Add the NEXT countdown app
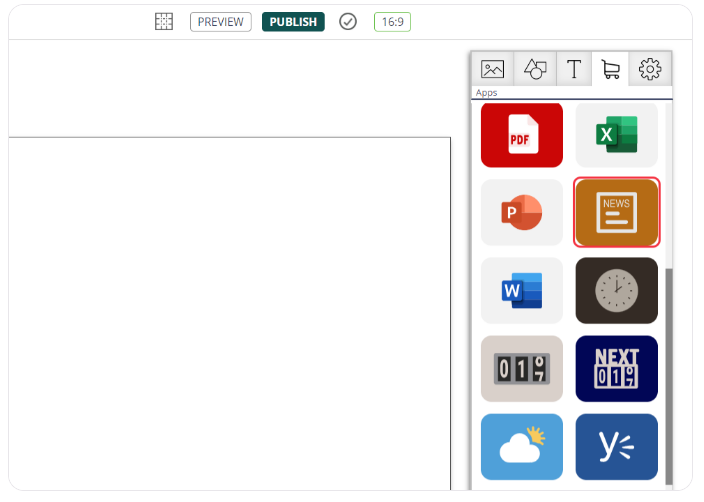704x502 pixels. coord(616,369)
